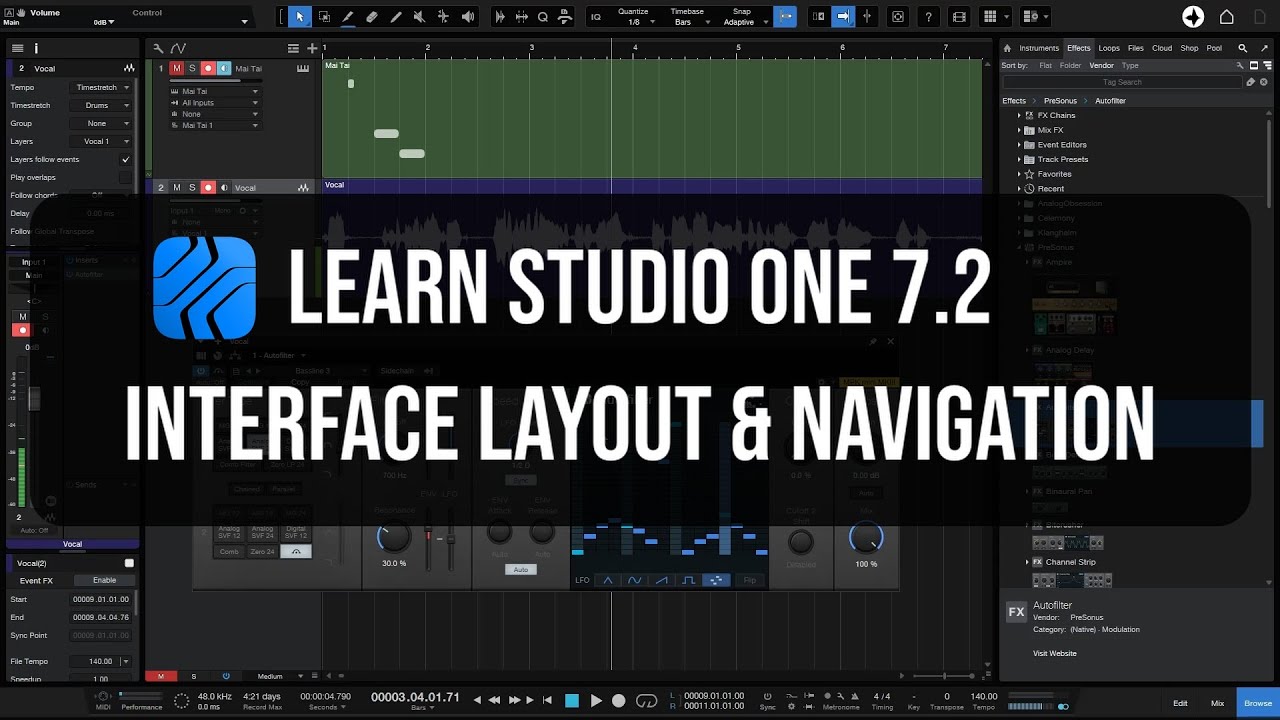Expand the Track Presets folder
This screenshot has height=720, width=1280.
click(x=1019, y=160)
